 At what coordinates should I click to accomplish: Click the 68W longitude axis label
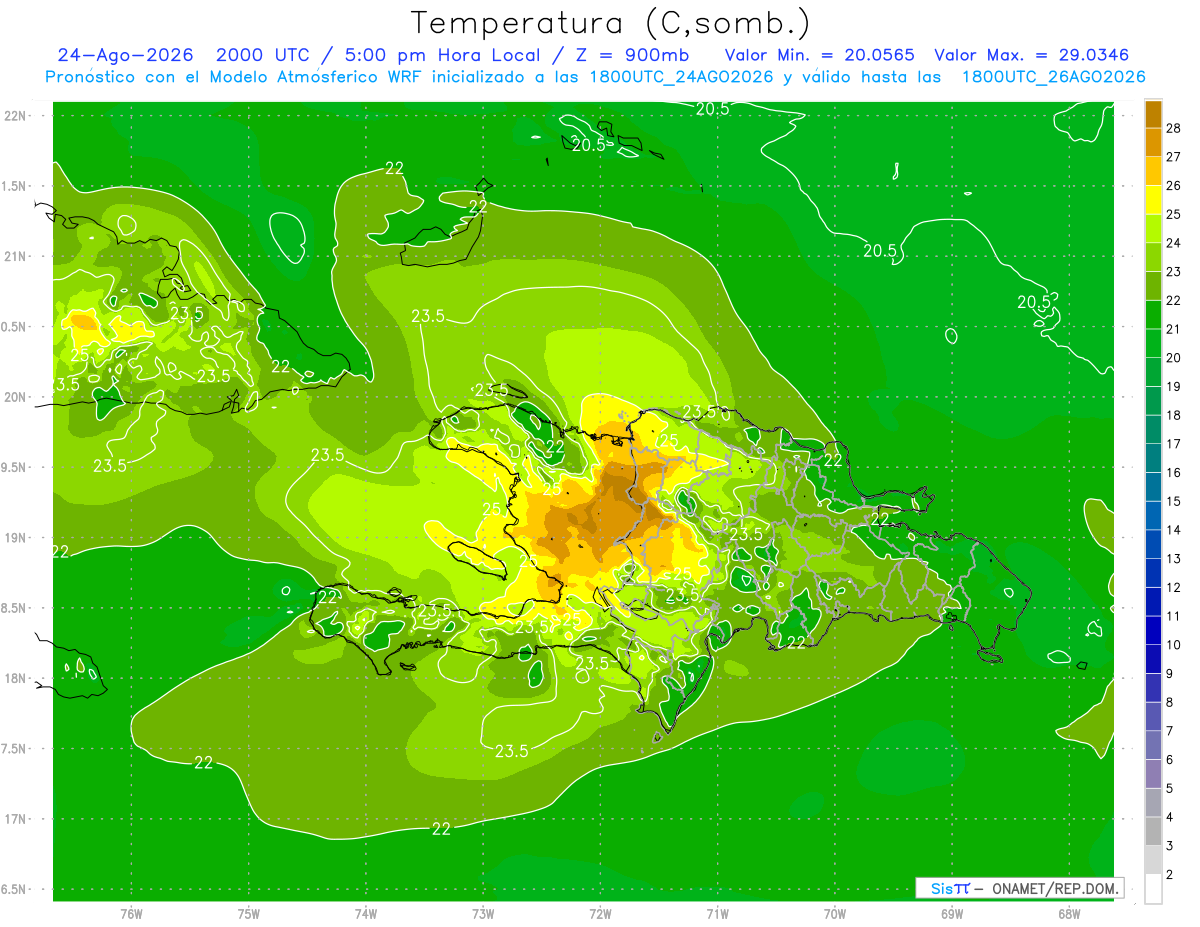click(1069, 913)
